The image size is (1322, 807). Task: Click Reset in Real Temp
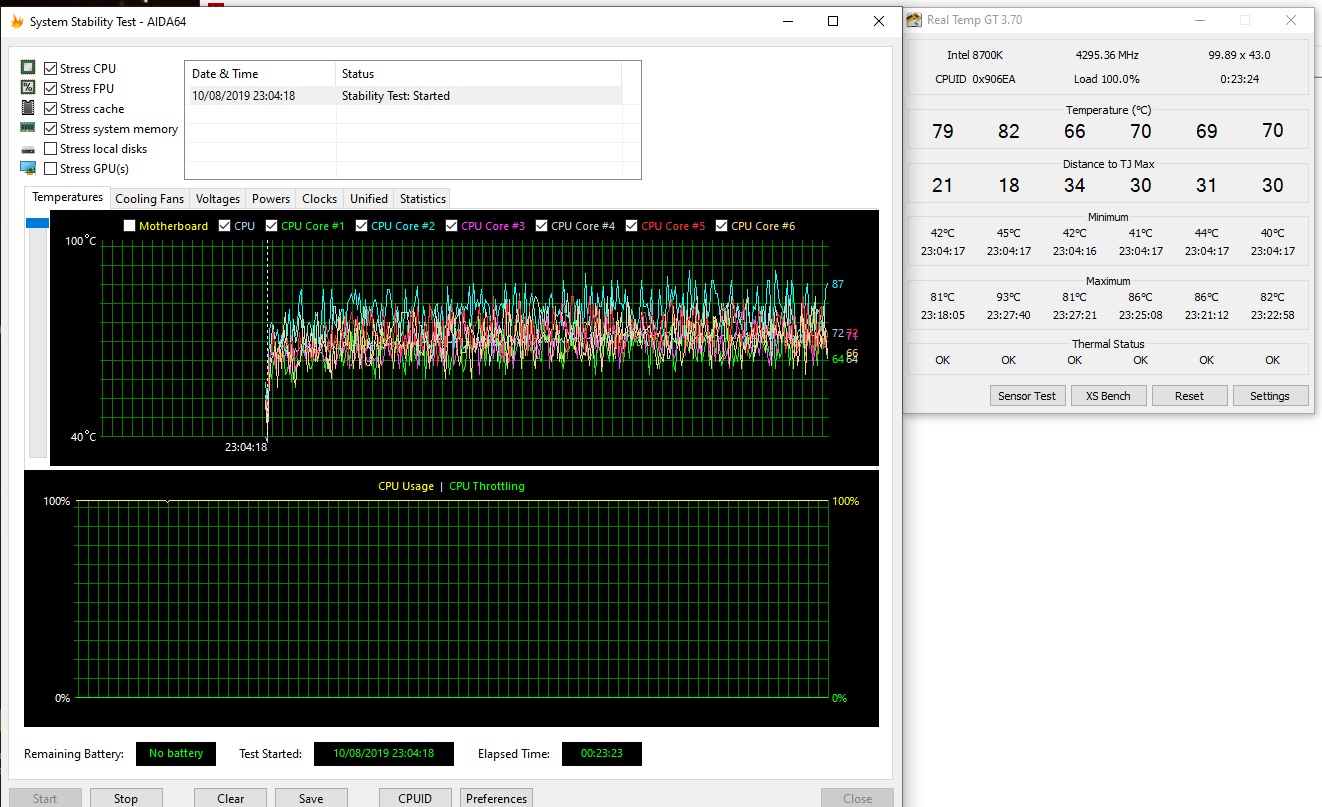pos(1189,396)
